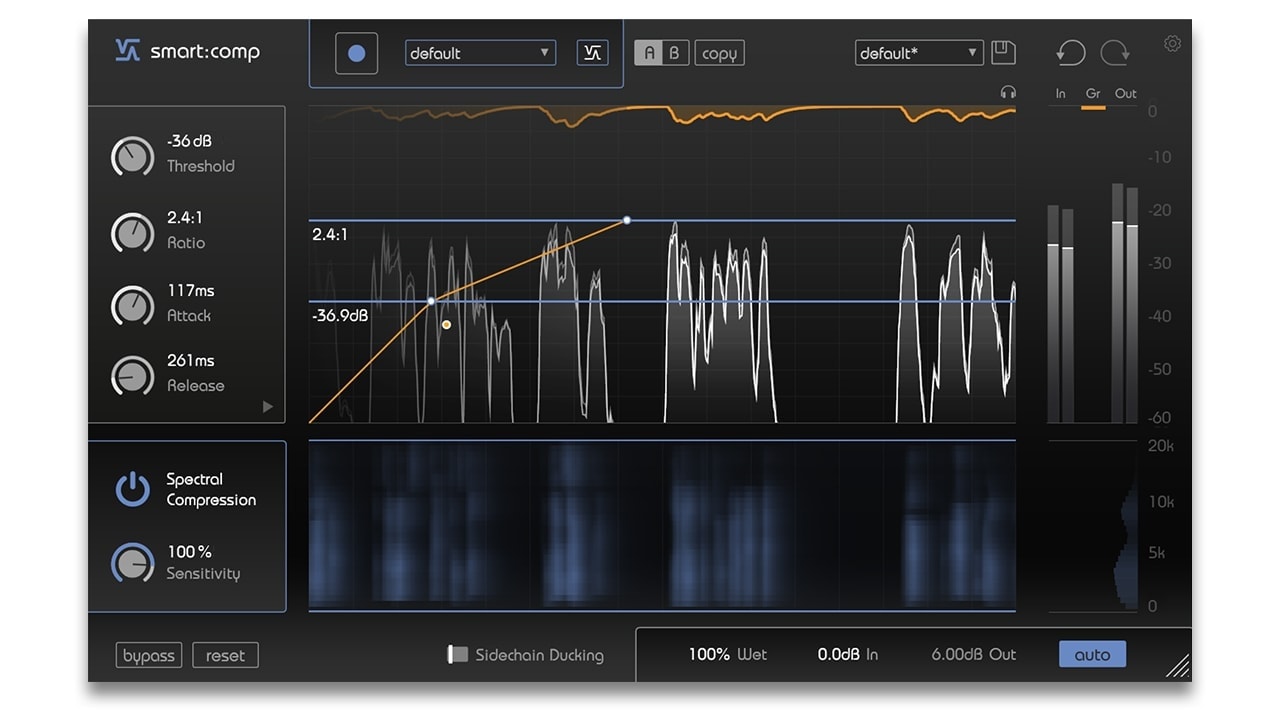The width and height of the screenshot is (1280, 720).
Task: Click the copy button
Action: [x=719, y=54]
